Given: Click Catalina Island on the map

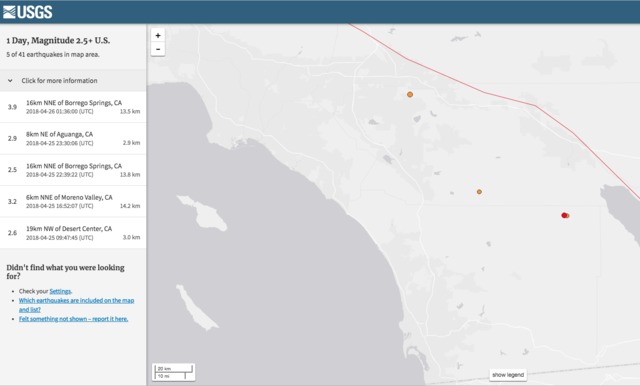Looking at the screenshot, I should (x=204, y=213).
